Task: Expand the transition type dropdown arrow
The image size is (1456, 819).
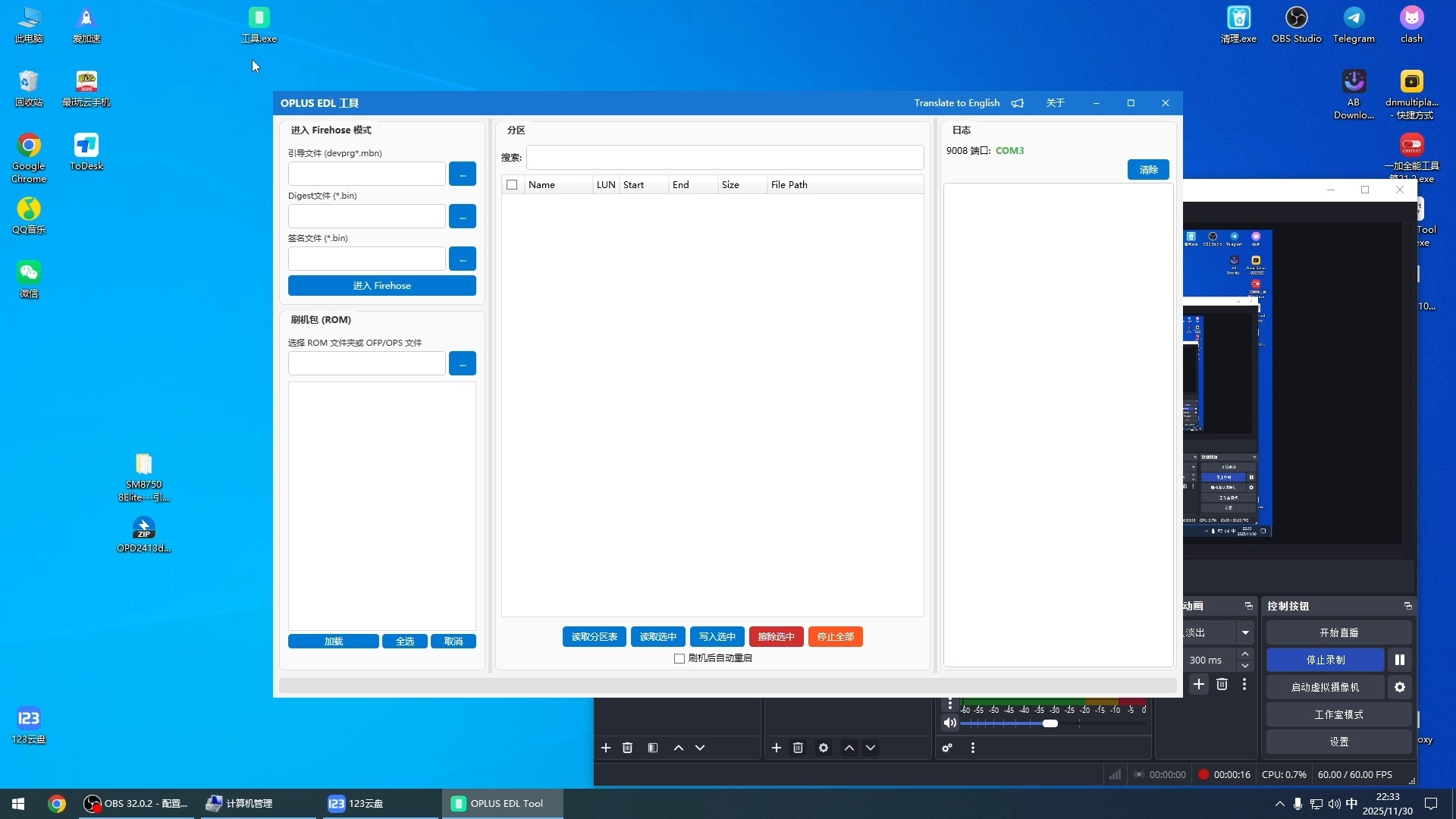Action: coord(1245,632)
